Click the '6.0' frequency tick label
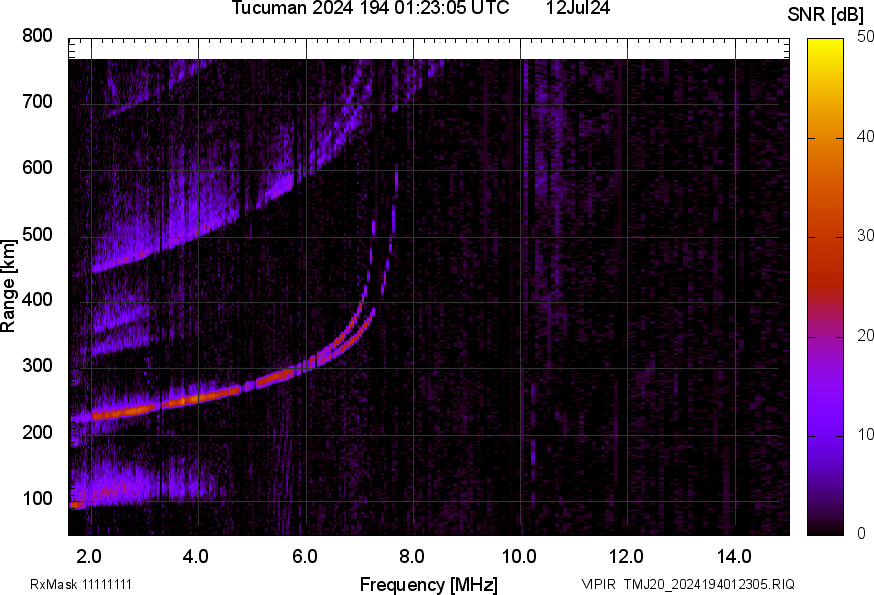Screen dimensions: 874x595 (x=304, y=556)
